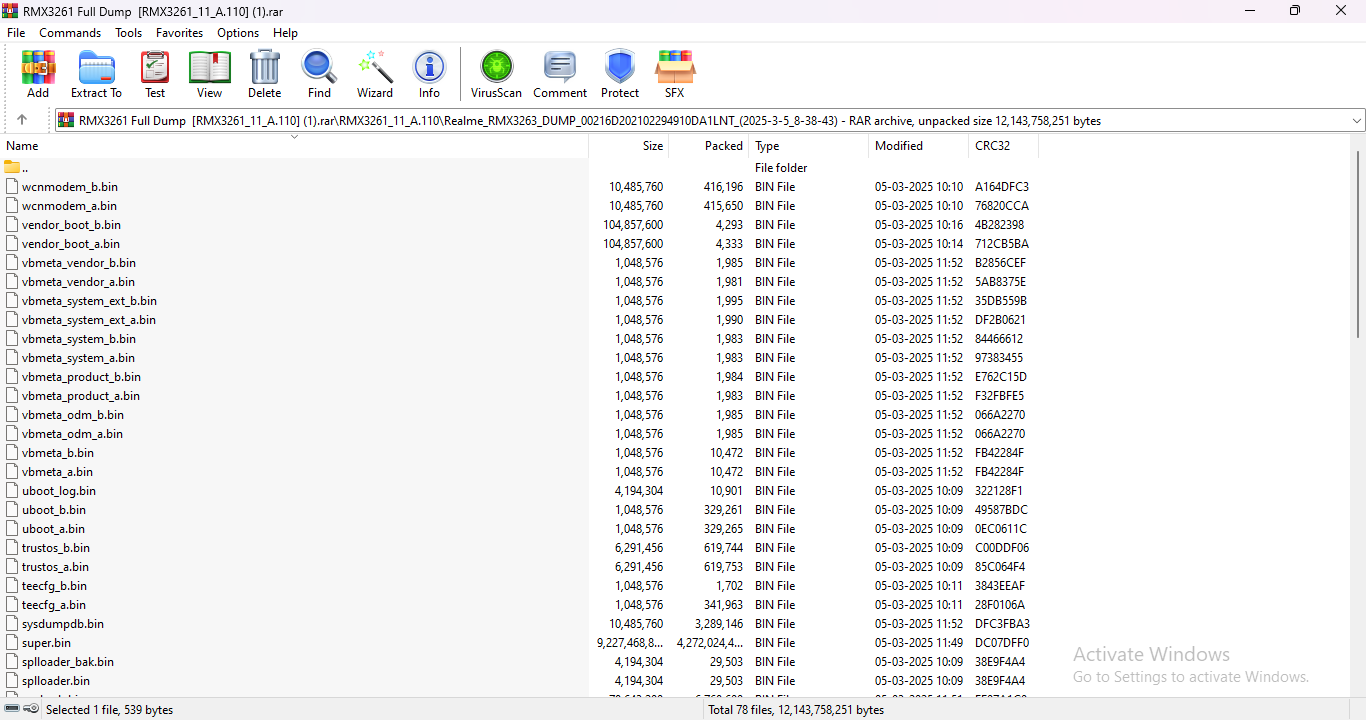Image resolution: width=1366 pixels, height=720 pixels.
Task: Open the Commands menu
Action: (x=70, y=33)
